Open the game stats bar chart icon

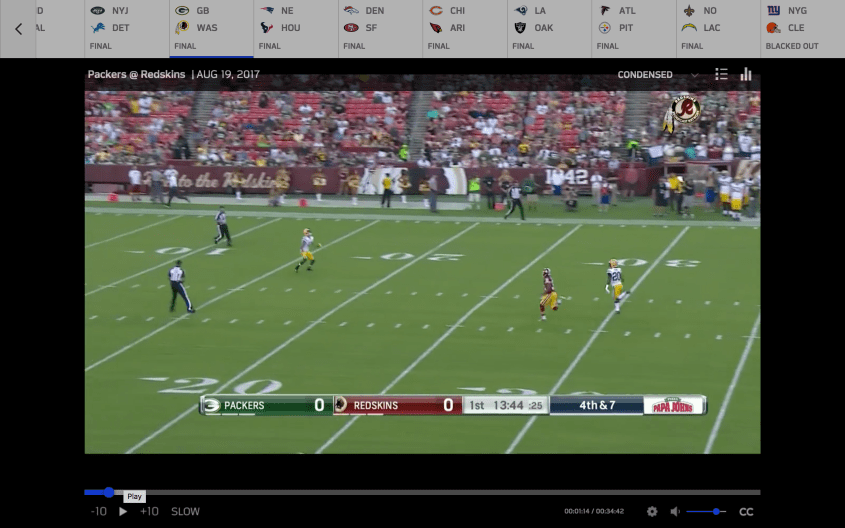click(746, 74)
